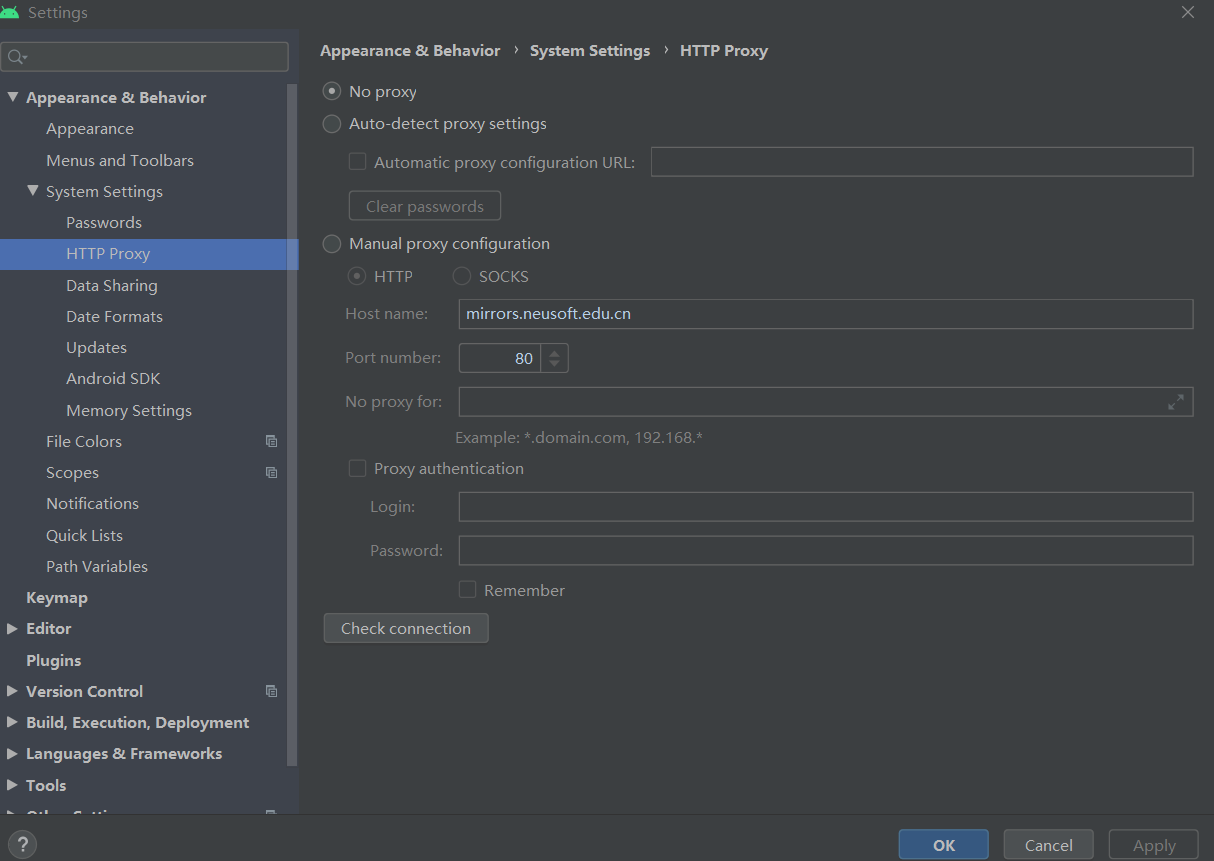
Task: Click the project-level icon beside Version Control
Action: tap(271, 691)
